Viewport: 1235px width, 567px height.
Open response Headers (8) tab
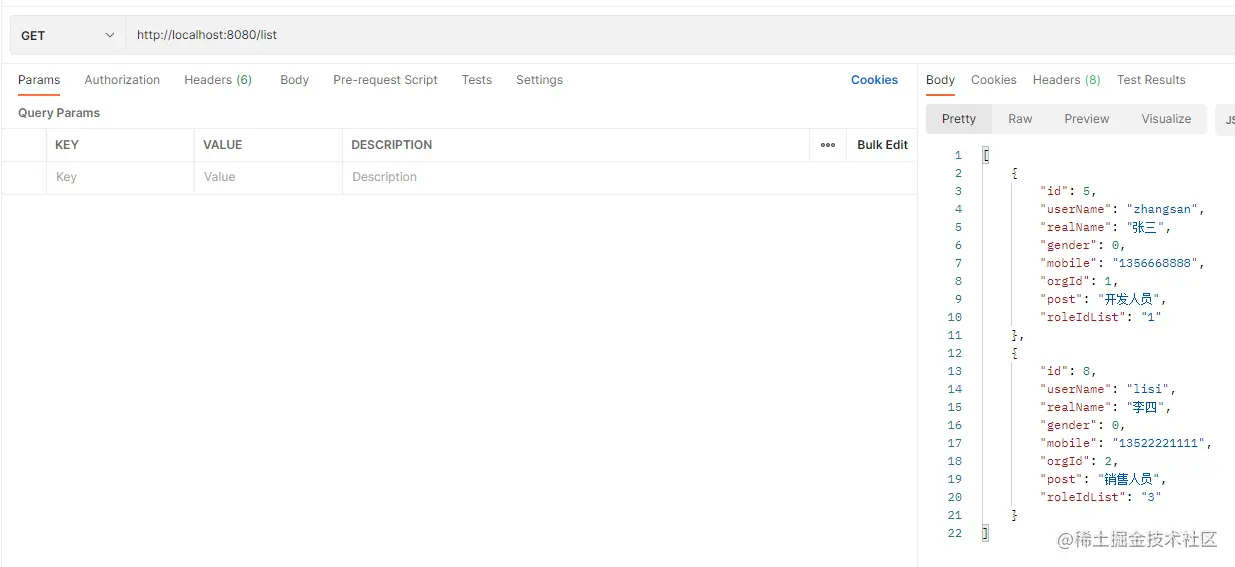[1066, 80]
